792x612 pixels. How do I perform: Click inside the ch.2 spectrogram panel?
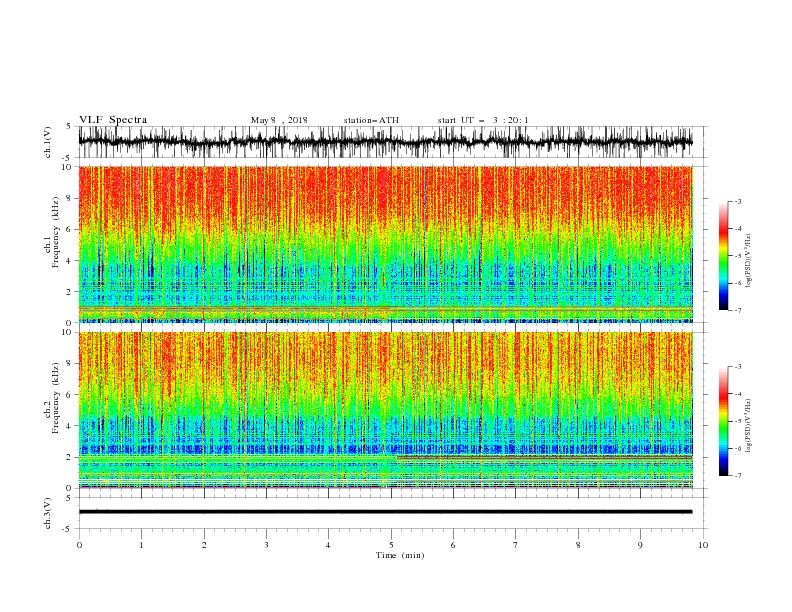(x=385, y=410)
